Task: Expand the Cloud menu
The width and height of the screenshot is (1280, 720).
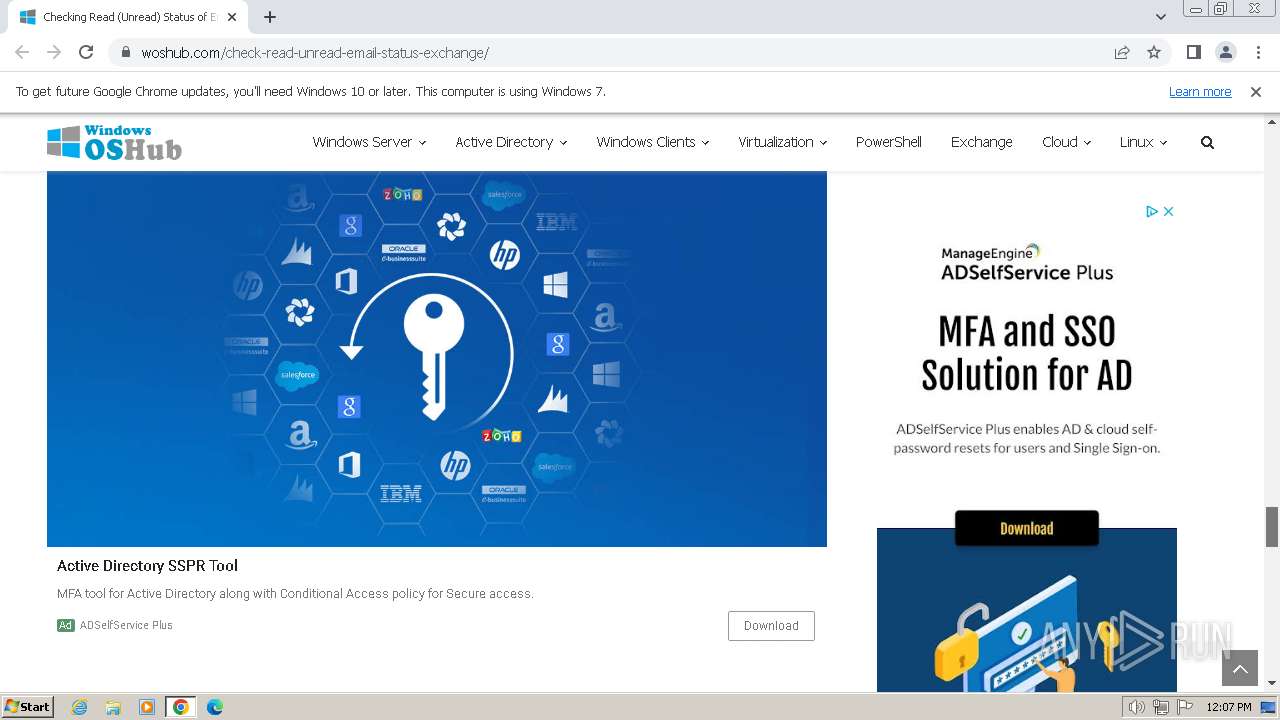Action: 1066,142
